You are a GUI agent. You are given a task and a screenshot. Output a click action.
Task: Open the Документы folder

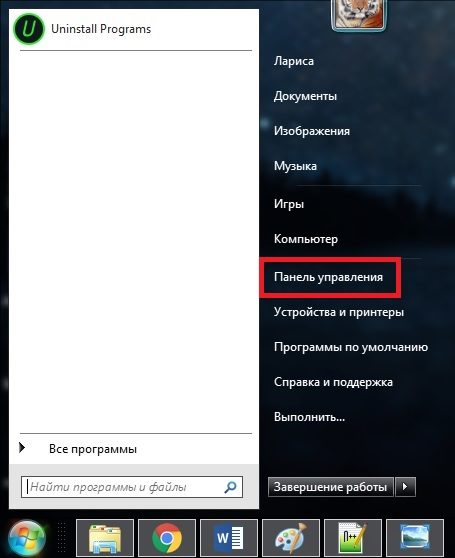point(305,96)
